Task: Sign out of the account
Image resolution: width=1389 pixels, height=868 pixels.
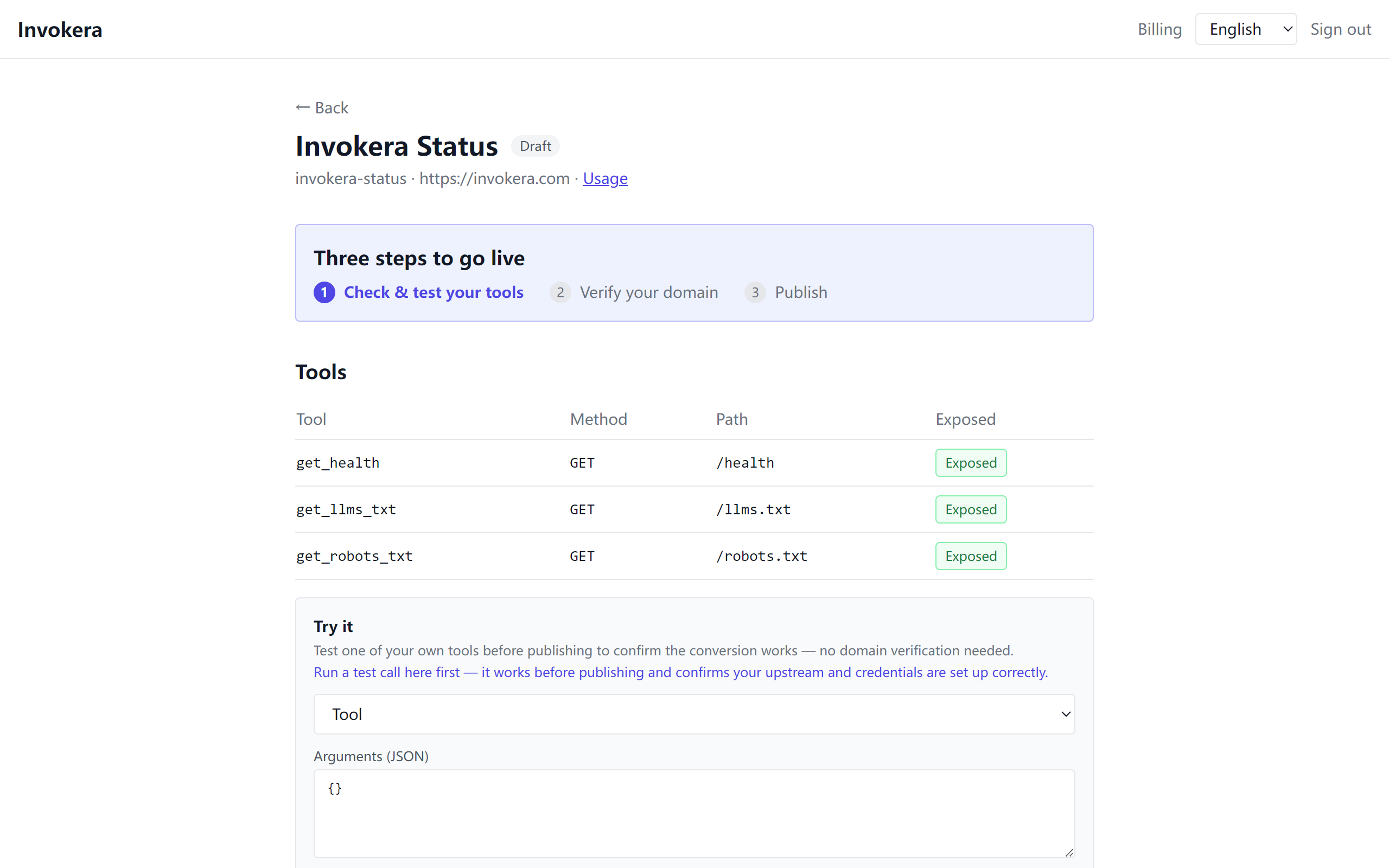Action: [1340, 29]
